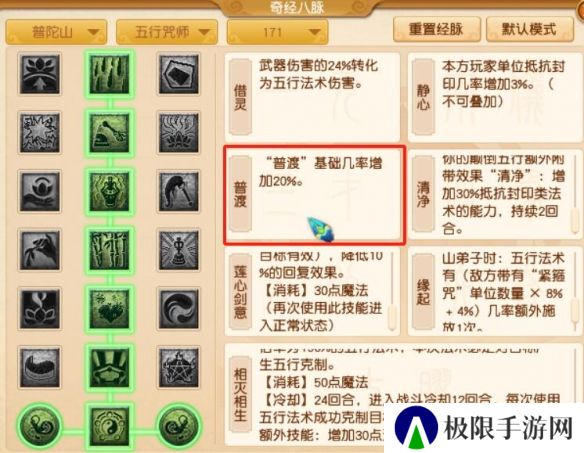
Task: Select the green heart leaves skill node
Action: click(x=109, y=308)
